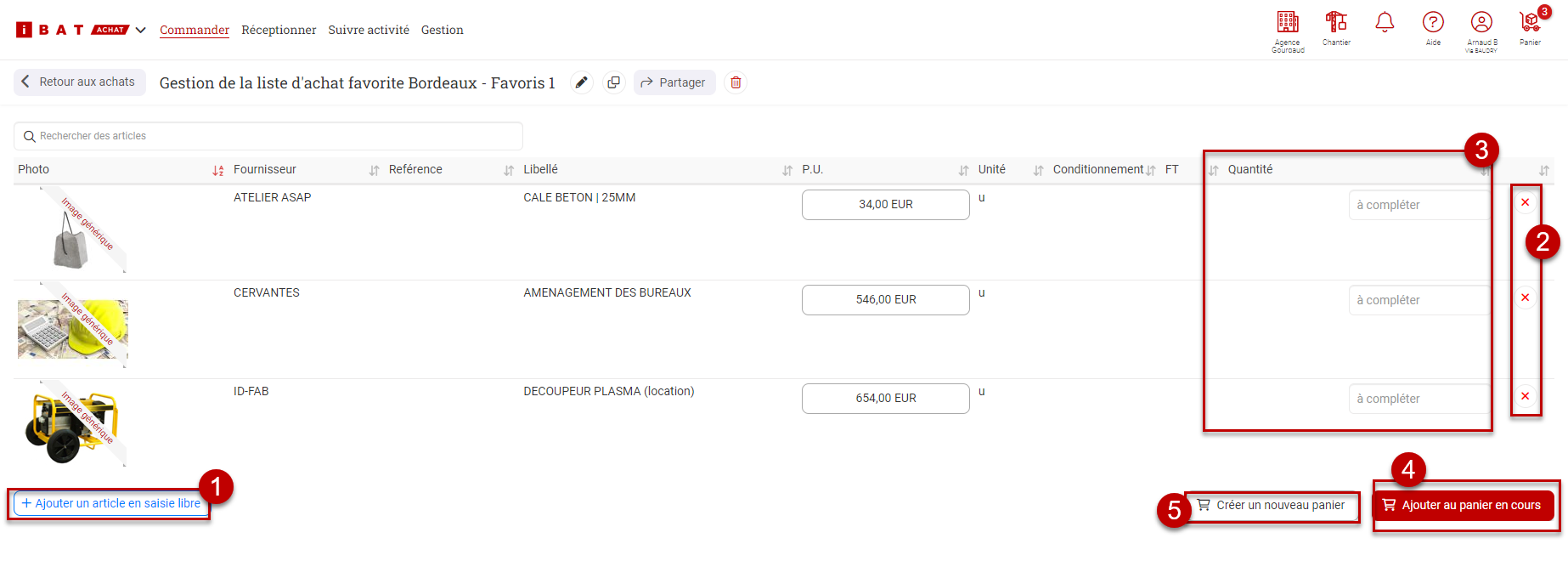Click the duplicate list icon

click(613, 82)
